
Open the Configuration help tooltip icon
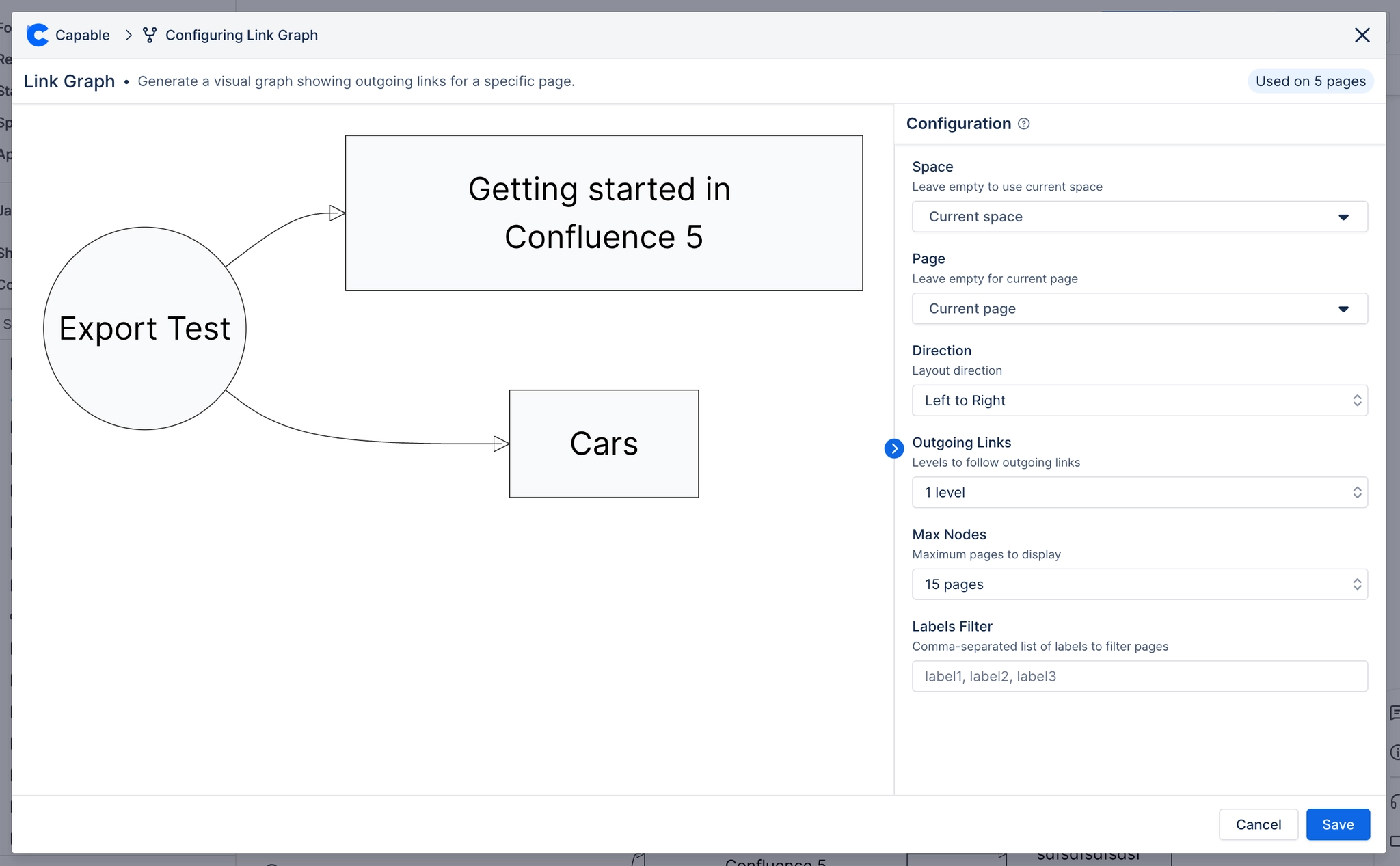1023,124
